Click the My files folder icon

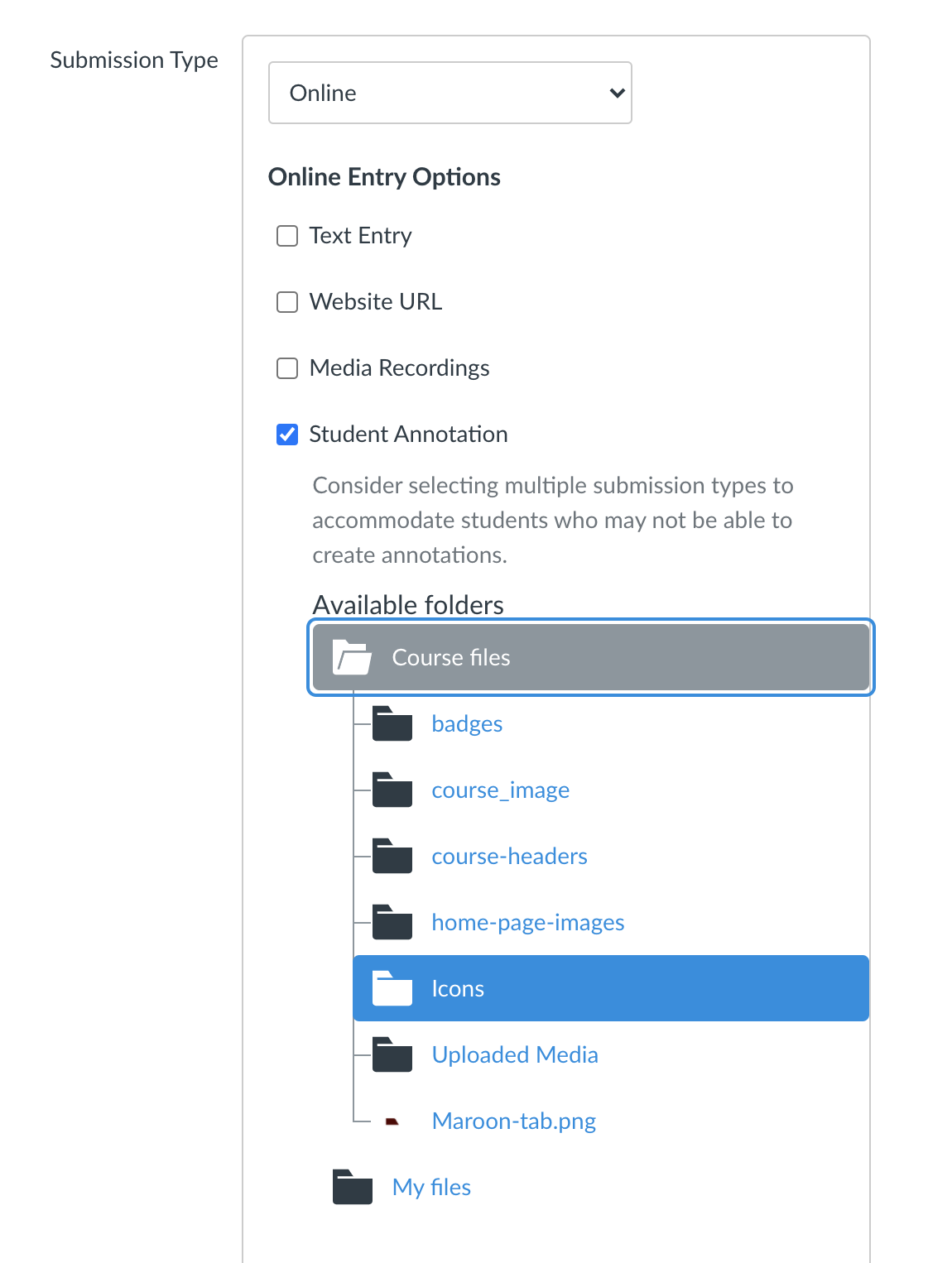(x=353, y=1187)
